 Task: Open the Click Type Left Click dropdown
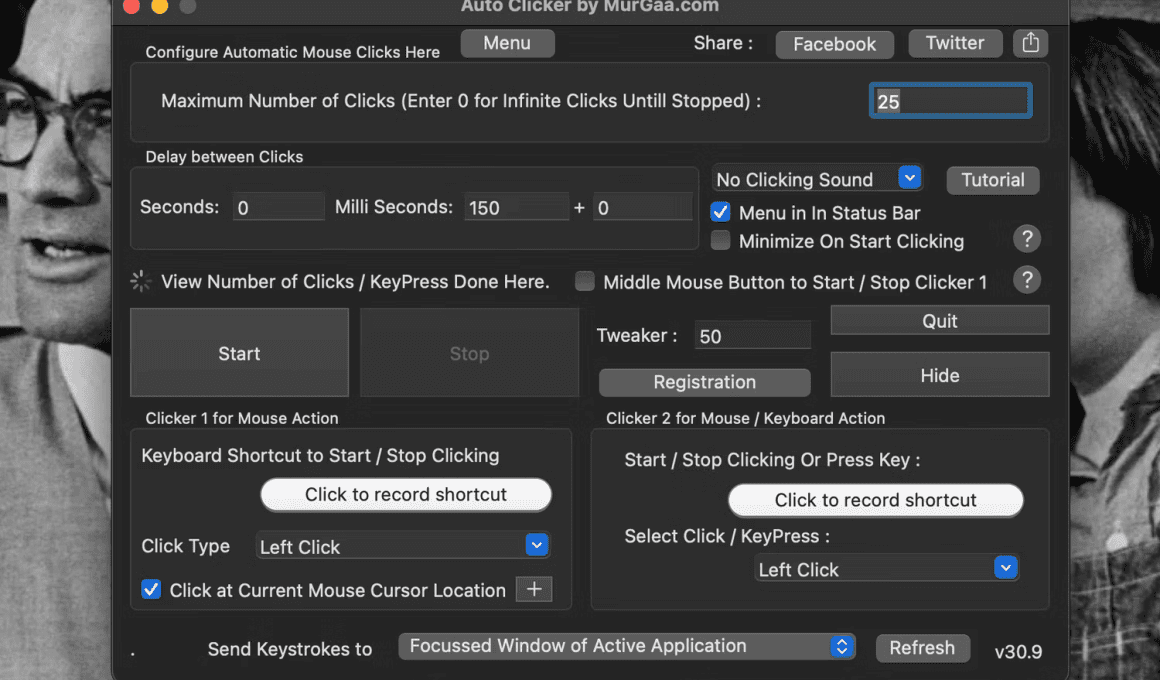[402, 546]
